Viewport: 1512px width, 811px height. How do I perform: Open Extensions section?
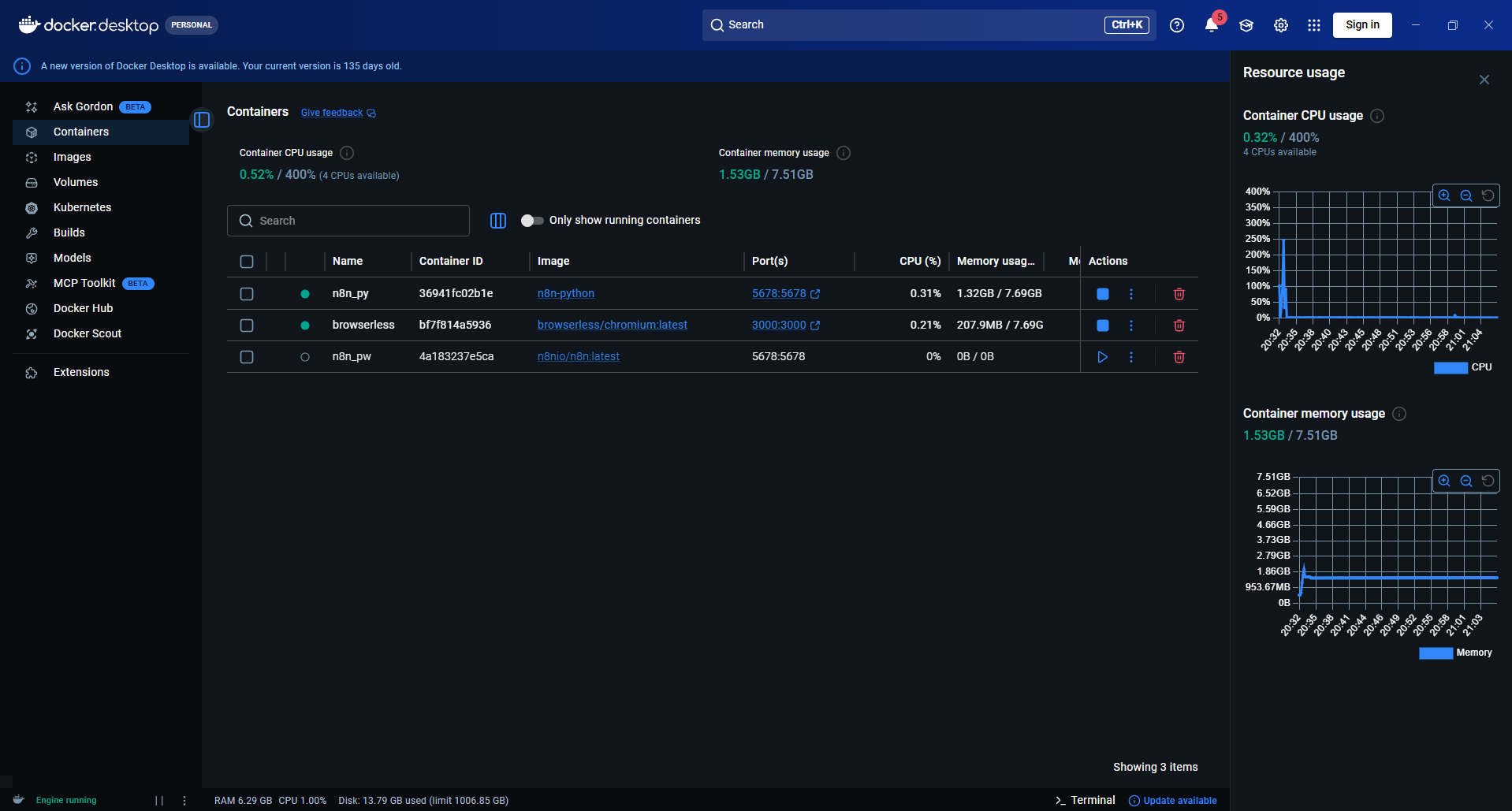pos(101,372)
